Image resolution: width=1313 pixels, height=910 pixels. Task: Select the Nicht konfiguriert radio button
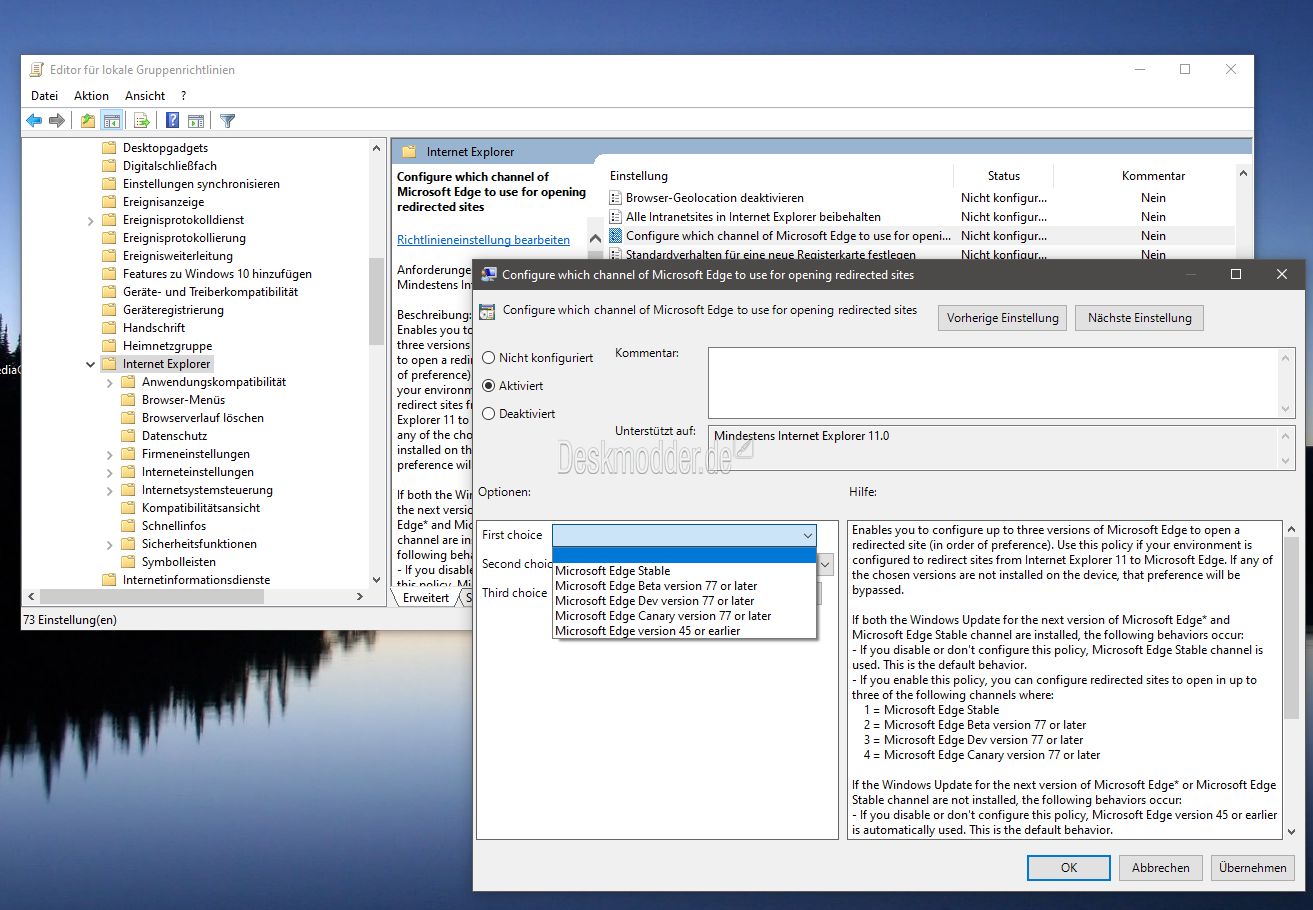point(489,357)
